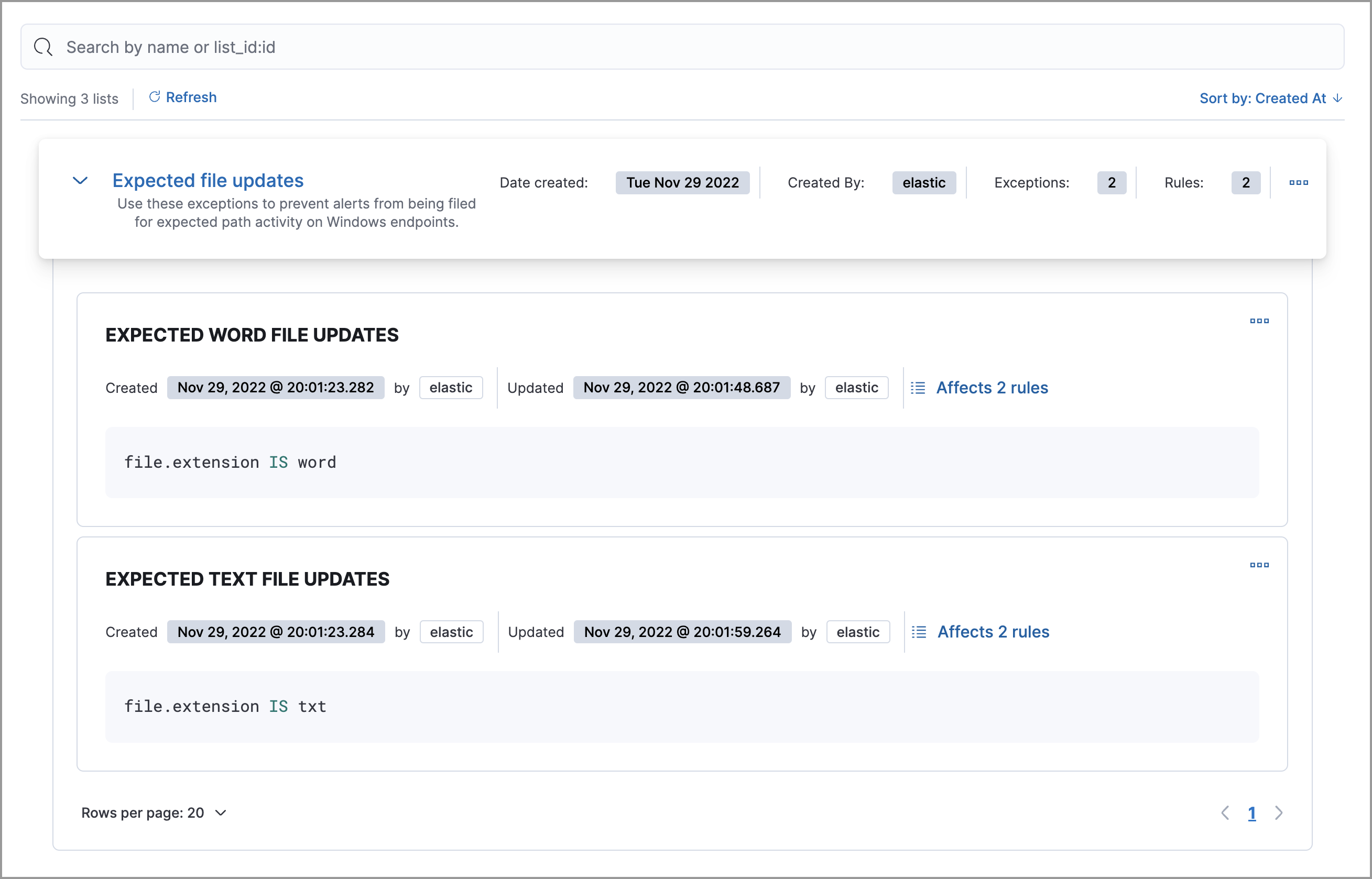Viewport: 1372px width, 879px height.
Task: Collapse the Expected file updates list
Action: tap(80, 180)
